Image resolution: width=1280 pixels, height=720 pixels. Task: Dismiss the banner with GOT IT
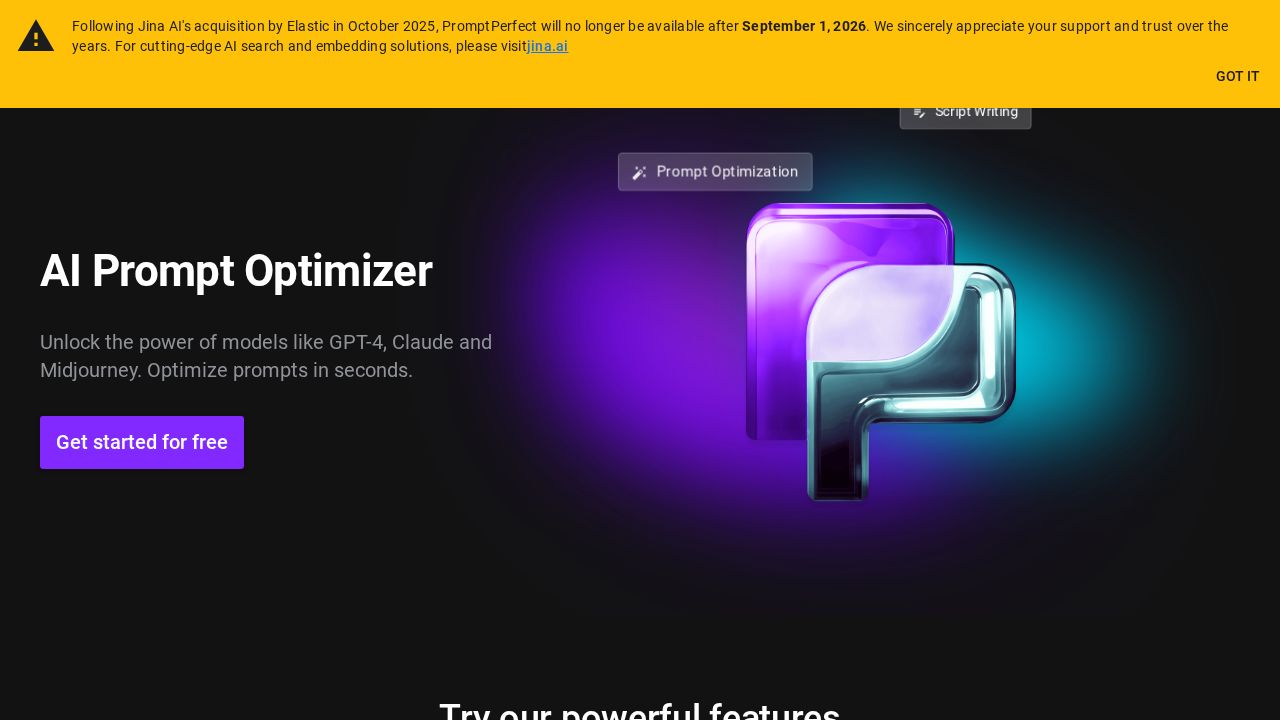coord(1237,76)
